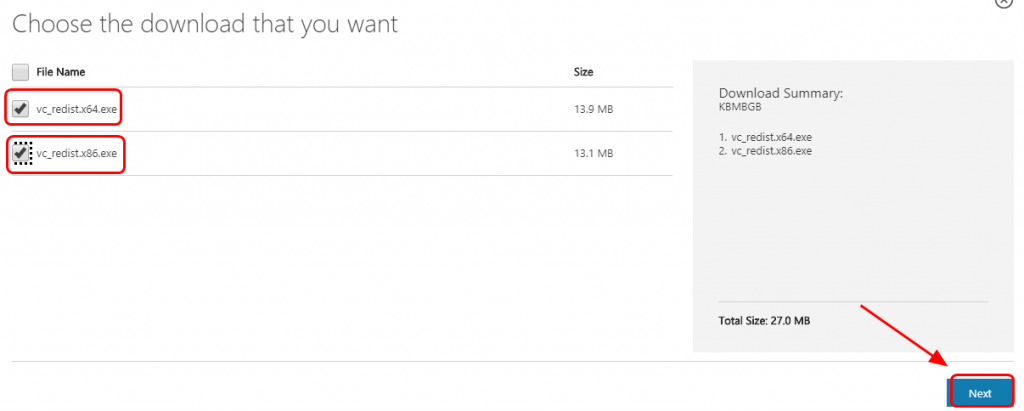
Task: Click summary entry 1. vc_redist.x64.exe
Action: pos(765,137)
